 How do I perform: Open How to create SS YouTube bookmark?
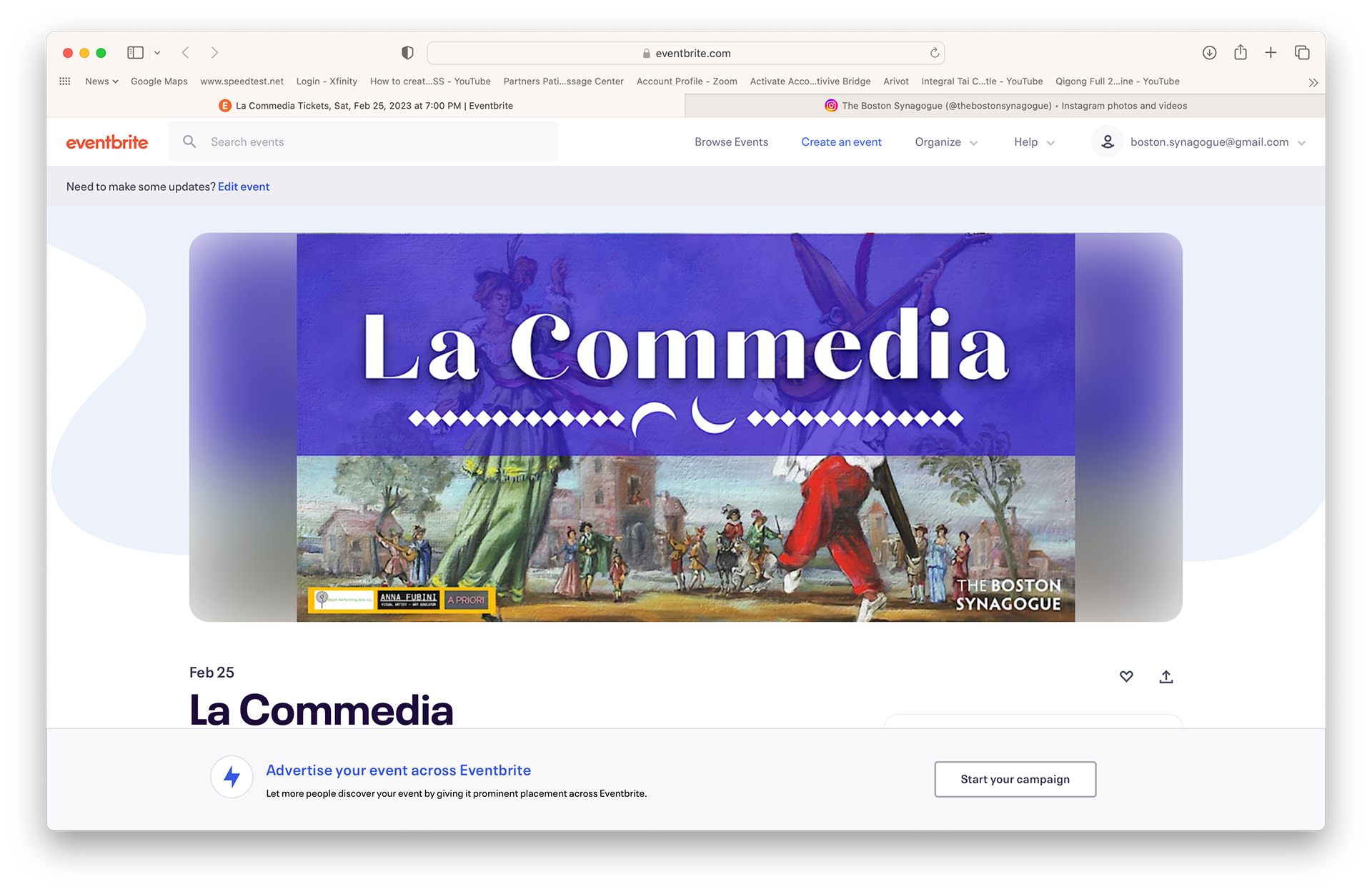coord(430,81)
